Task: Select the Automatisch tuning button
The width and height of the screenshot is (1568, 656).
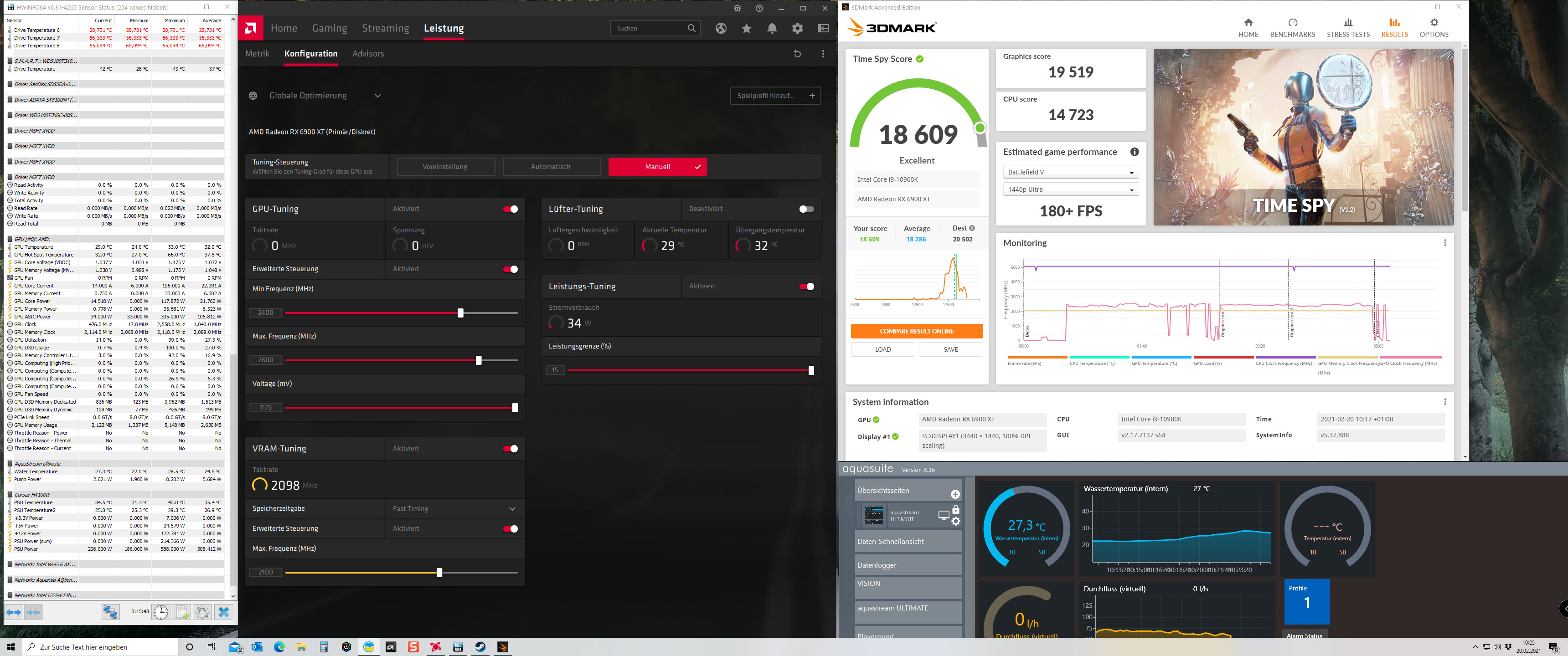Action: coord(551,167)
